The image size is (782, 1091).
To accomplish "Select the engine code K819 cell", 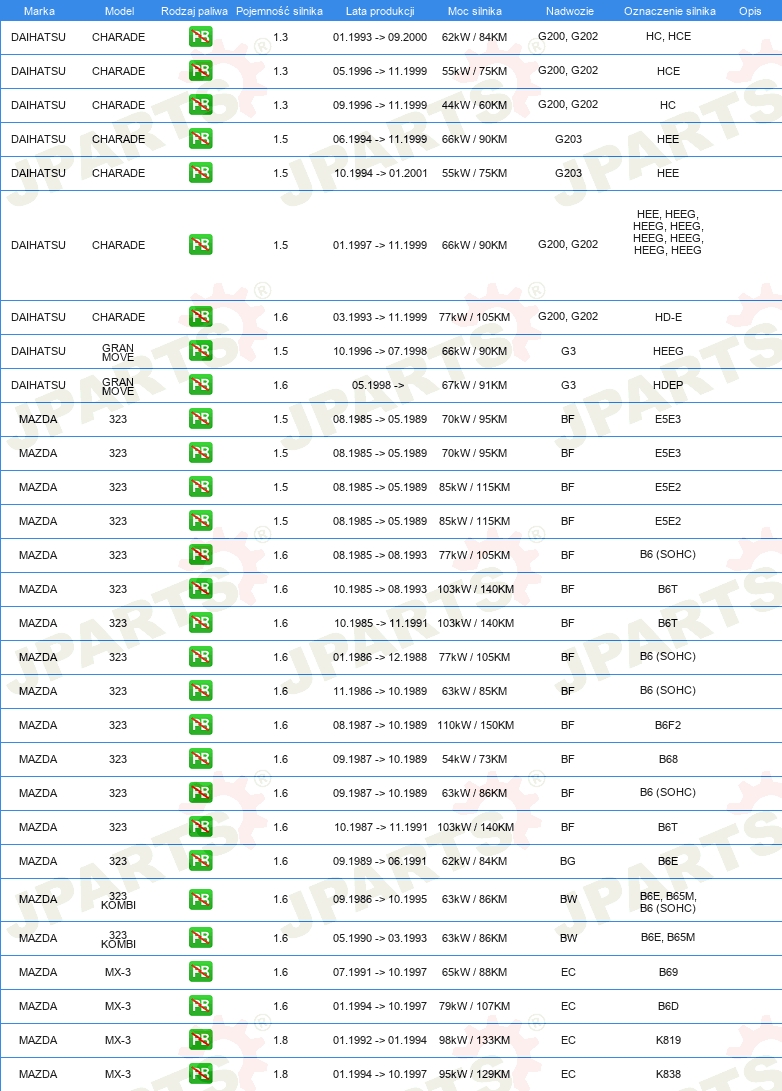I will (x=668, y=1041).
